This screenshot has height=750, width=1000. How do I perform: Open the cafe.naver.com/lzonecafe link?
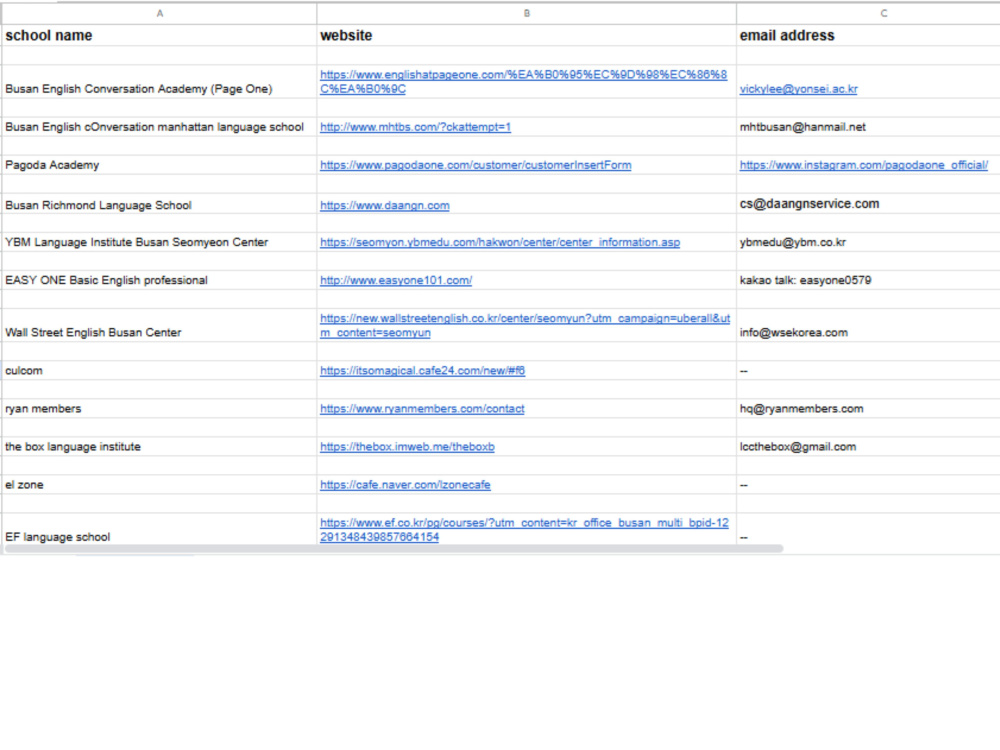(406, 485)
